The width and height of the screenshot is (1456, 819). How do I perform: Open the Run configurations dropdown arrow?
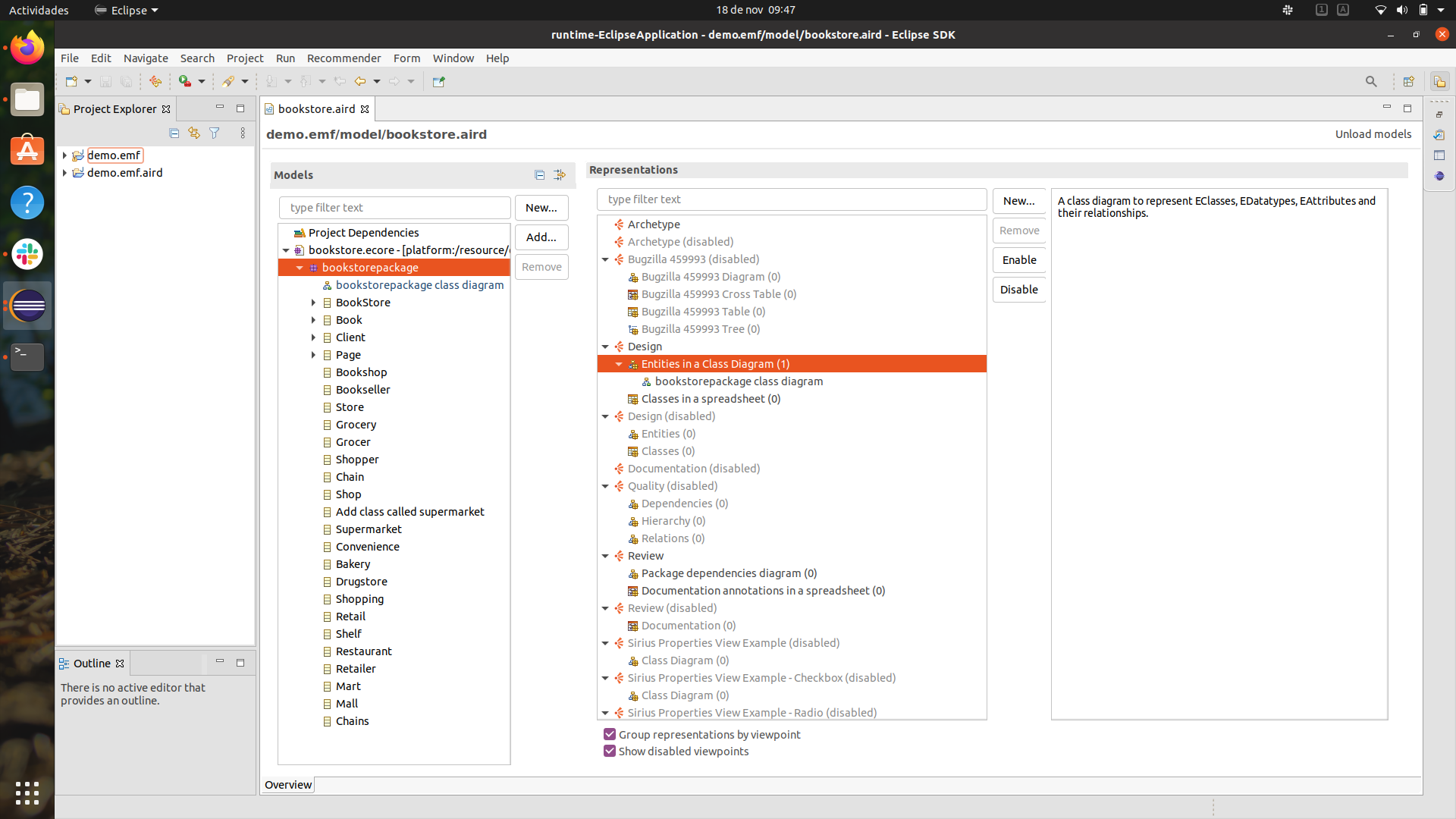[202, 81]
